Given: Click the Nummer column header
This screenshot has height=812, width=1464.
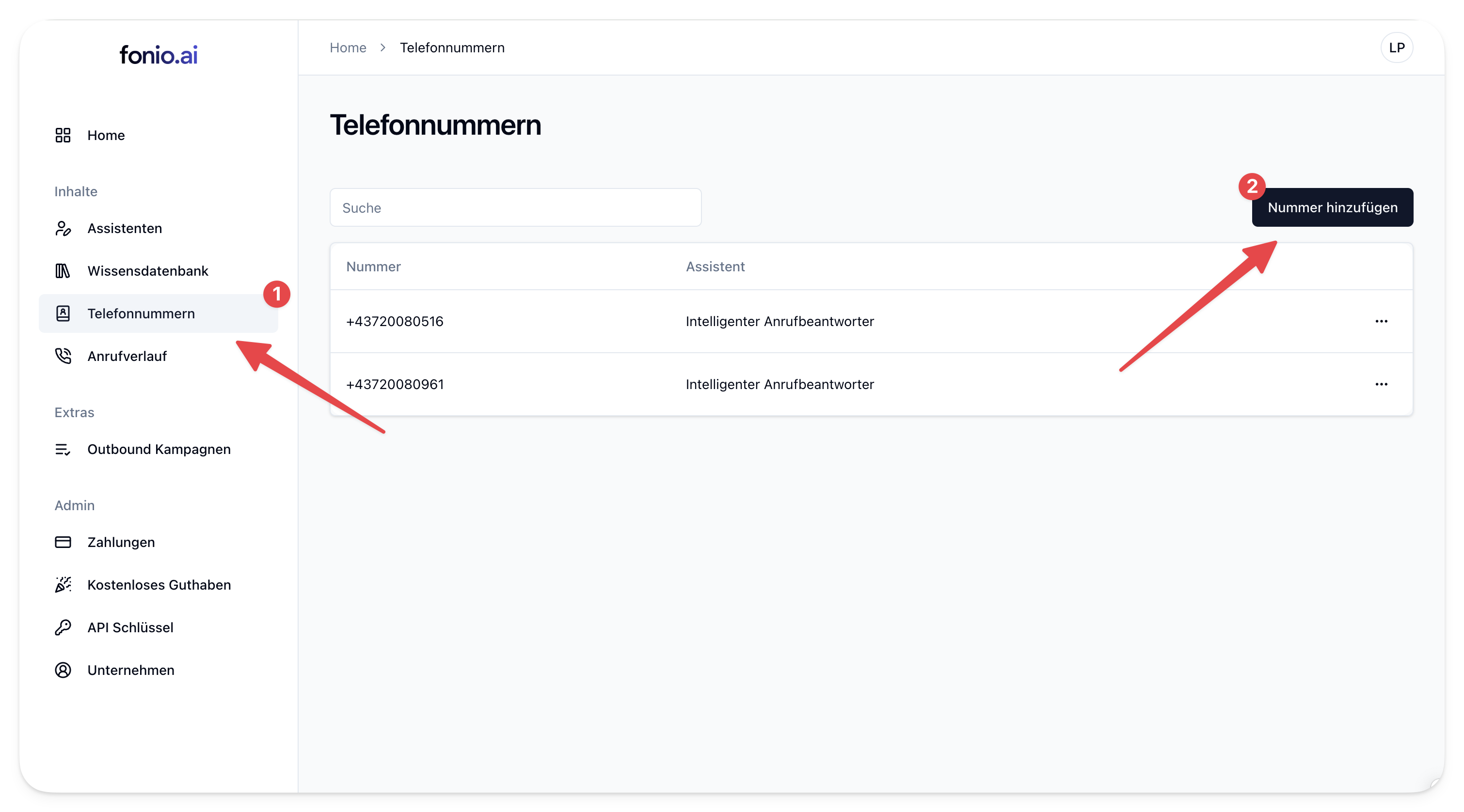Looking at the screenshot, I should tap(373, 267).
